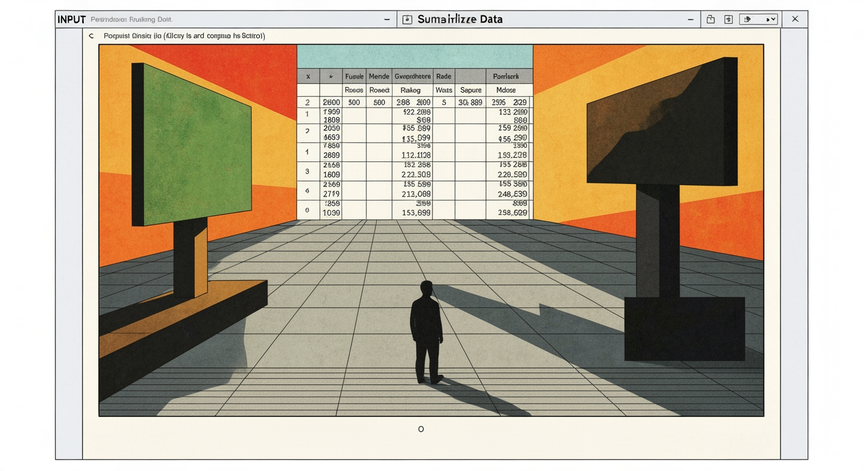Click the Rosos subheader cell
864x471 pixels.
(x=354, y=90)
